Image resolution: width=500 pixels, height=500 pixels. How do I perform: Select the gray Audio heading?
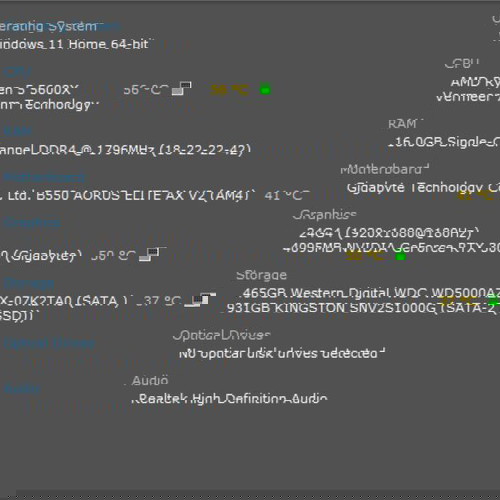tap(150, 380)
